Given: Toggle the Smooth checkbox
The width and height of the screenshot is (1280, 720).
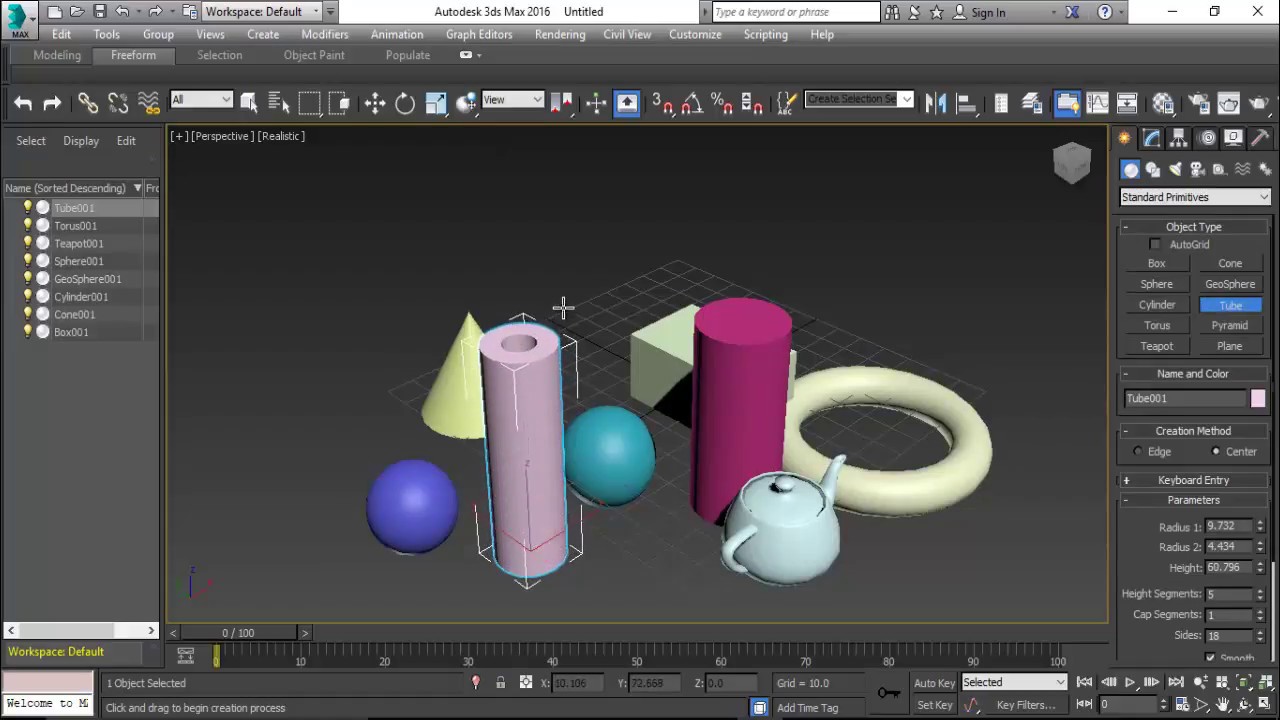Looking at the screenshot, I should 1210,657.
